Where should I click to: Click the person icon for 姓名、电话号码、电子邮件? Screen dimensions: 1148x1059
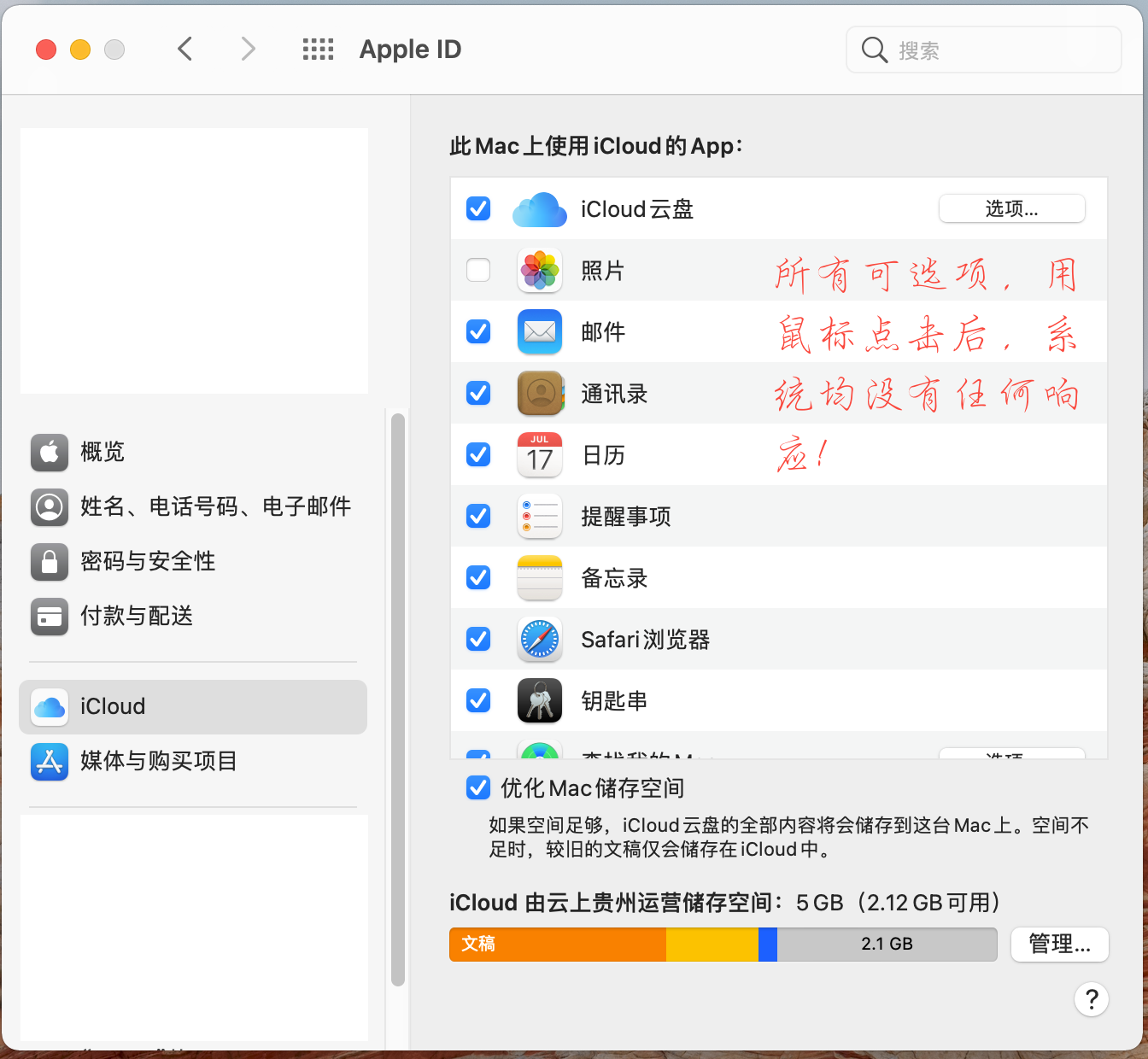coord(50,506)
